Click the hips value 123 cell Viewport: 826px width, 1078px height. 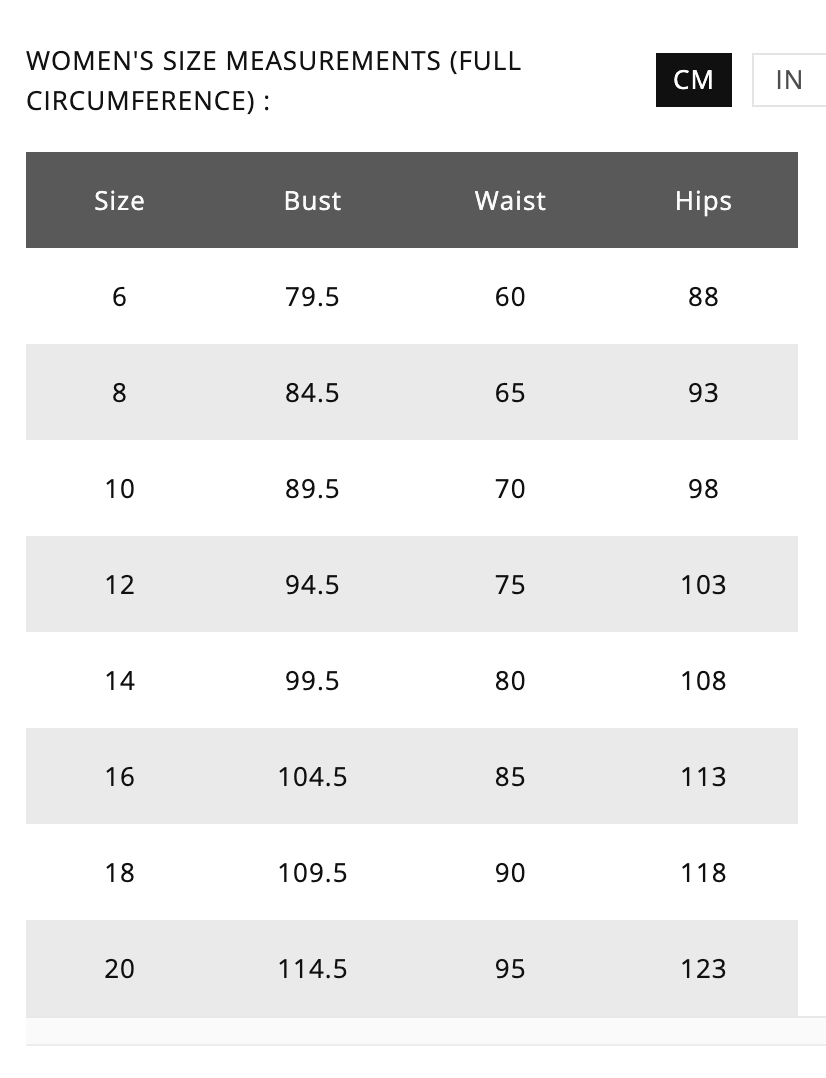[703, 969]
